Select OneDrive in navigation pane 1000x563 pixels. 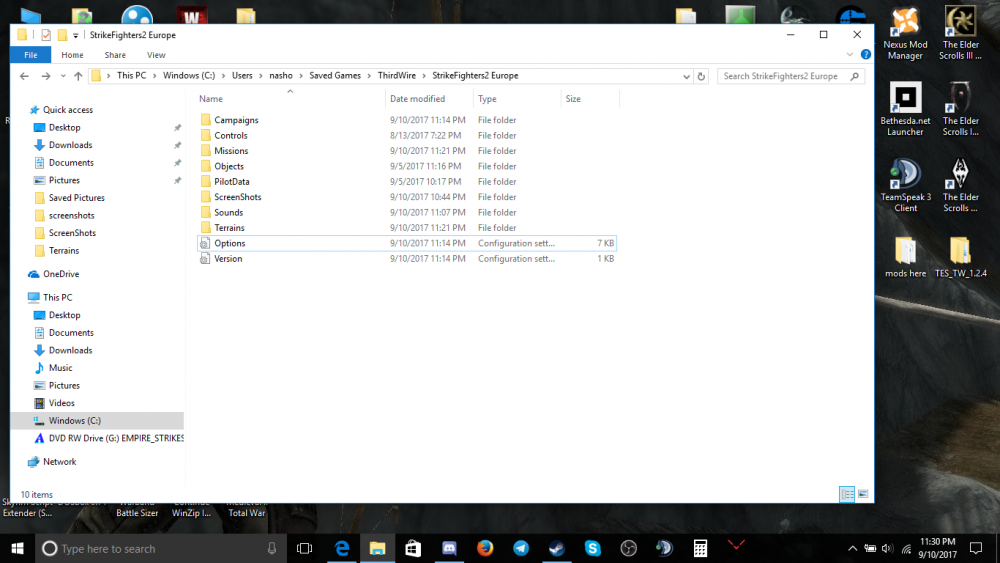pos(61,274)
